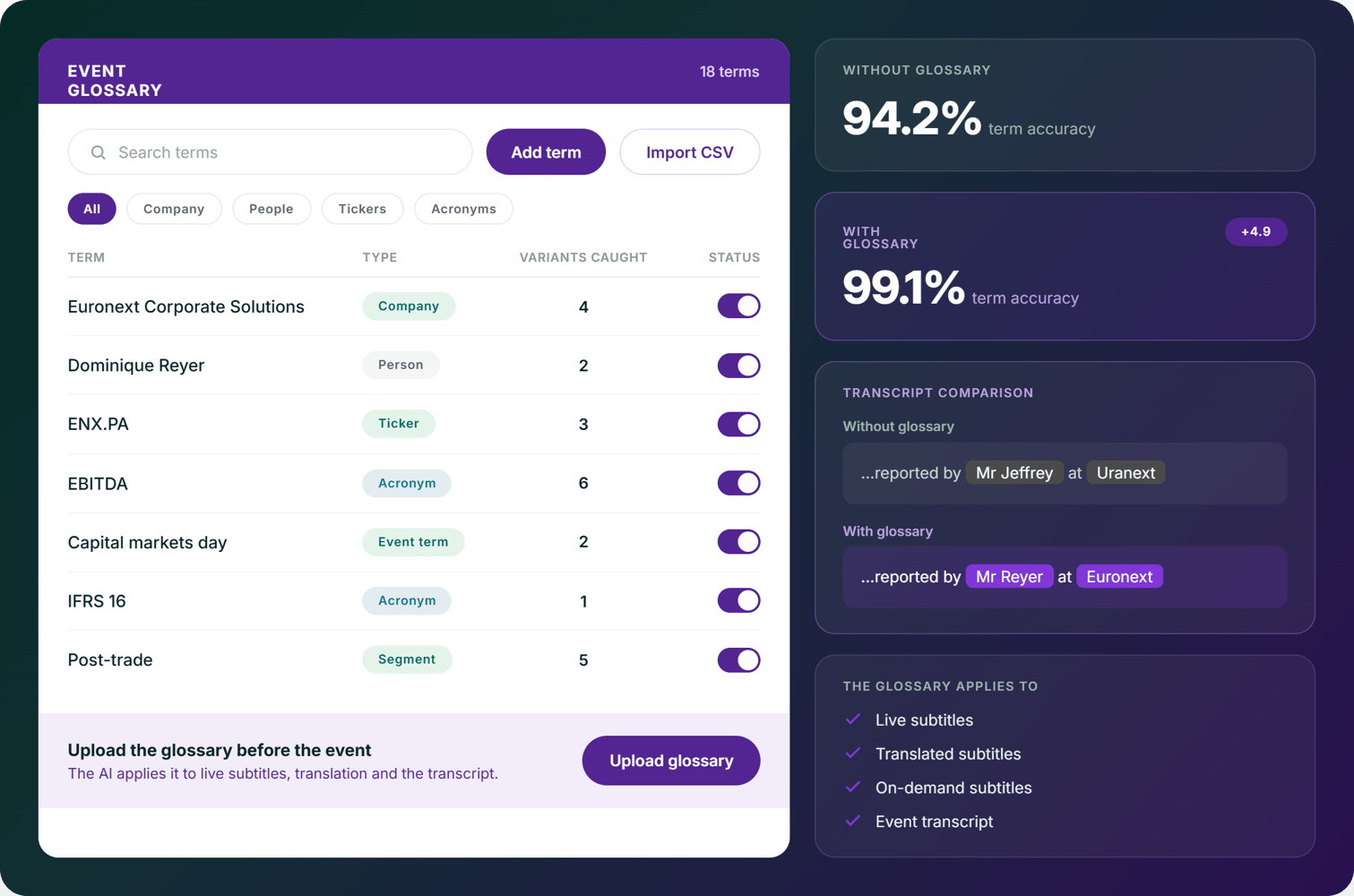This screenshot has height=896, width=1354.
Task: Toggle off the Dominique Reyer term
Action: pyautogui.click(x=738, y=366)
